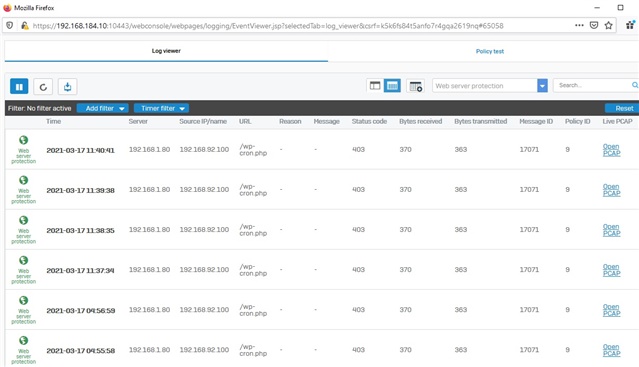Refresh the log viewer
Viewport: 639px width, 367px height.
(43, 86)
